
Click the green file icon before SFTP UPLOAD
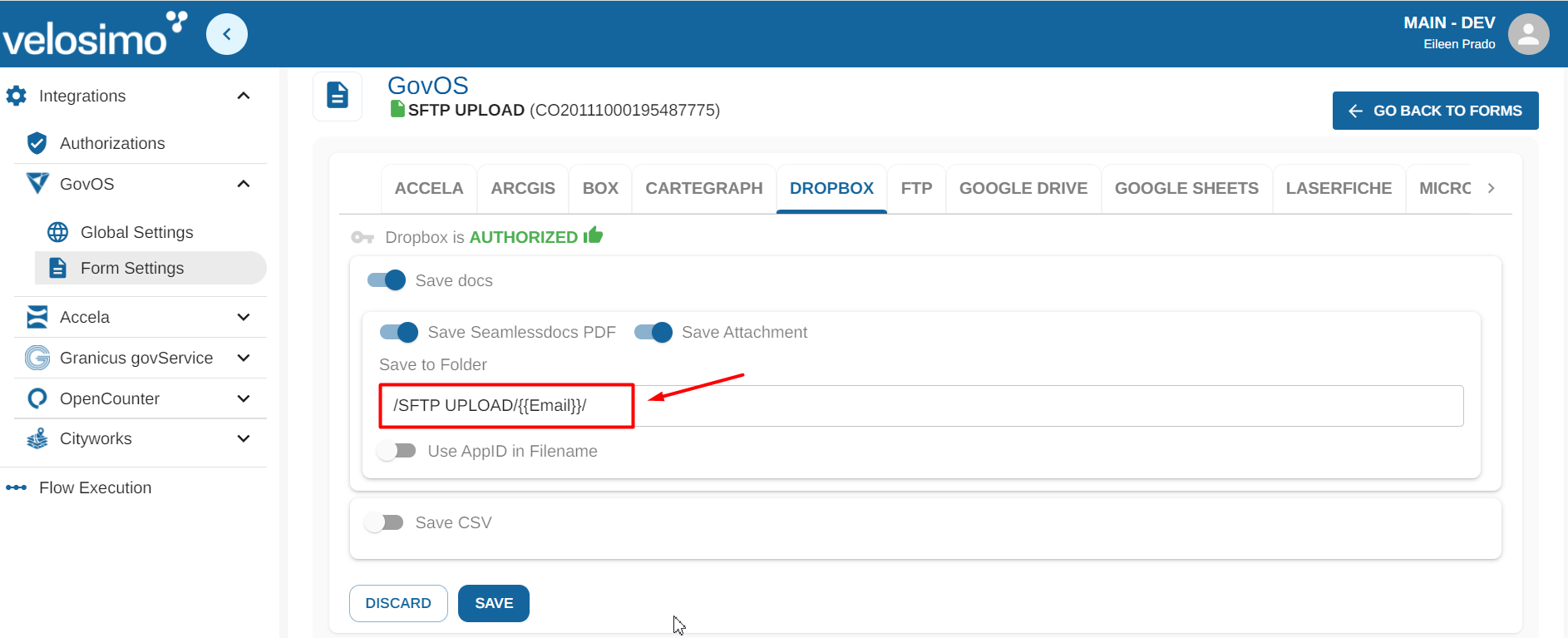(x=397, y=109)
